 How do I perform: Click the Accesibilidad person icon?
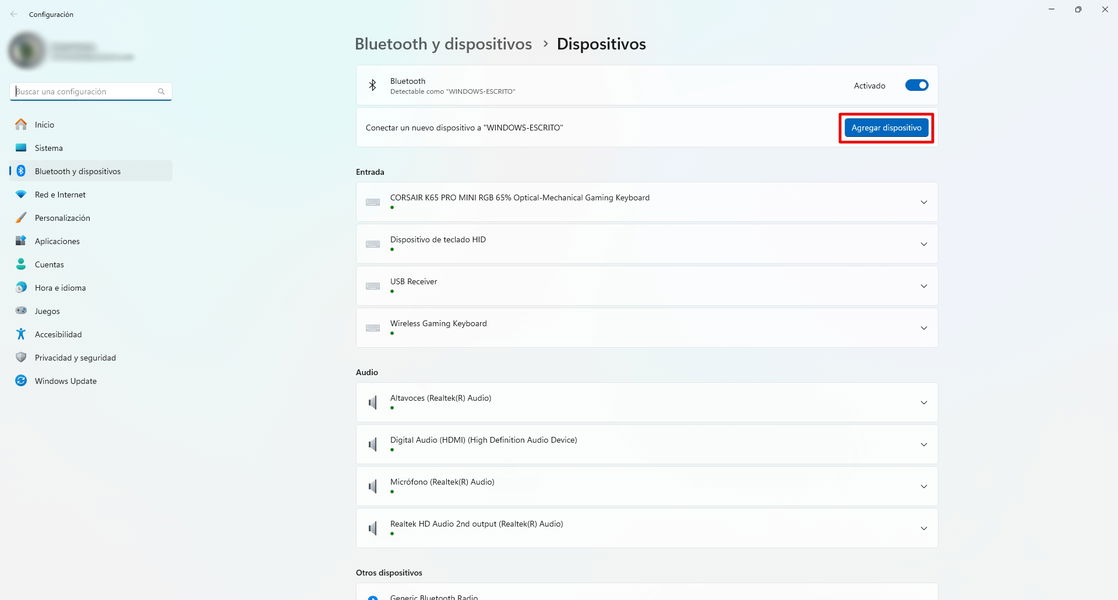tap(21, 335)
